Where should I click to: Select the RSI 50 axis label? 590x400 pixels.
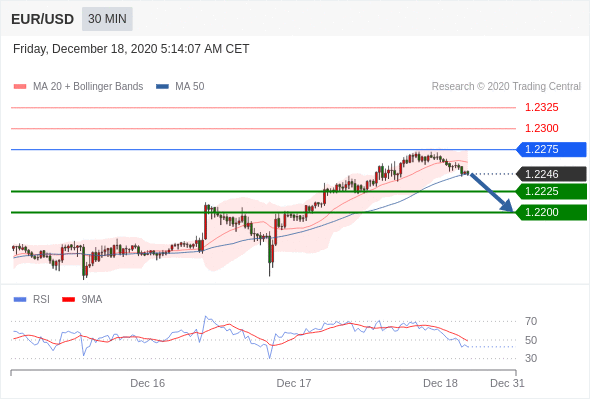pyautogui.click(x=531, y=340)
